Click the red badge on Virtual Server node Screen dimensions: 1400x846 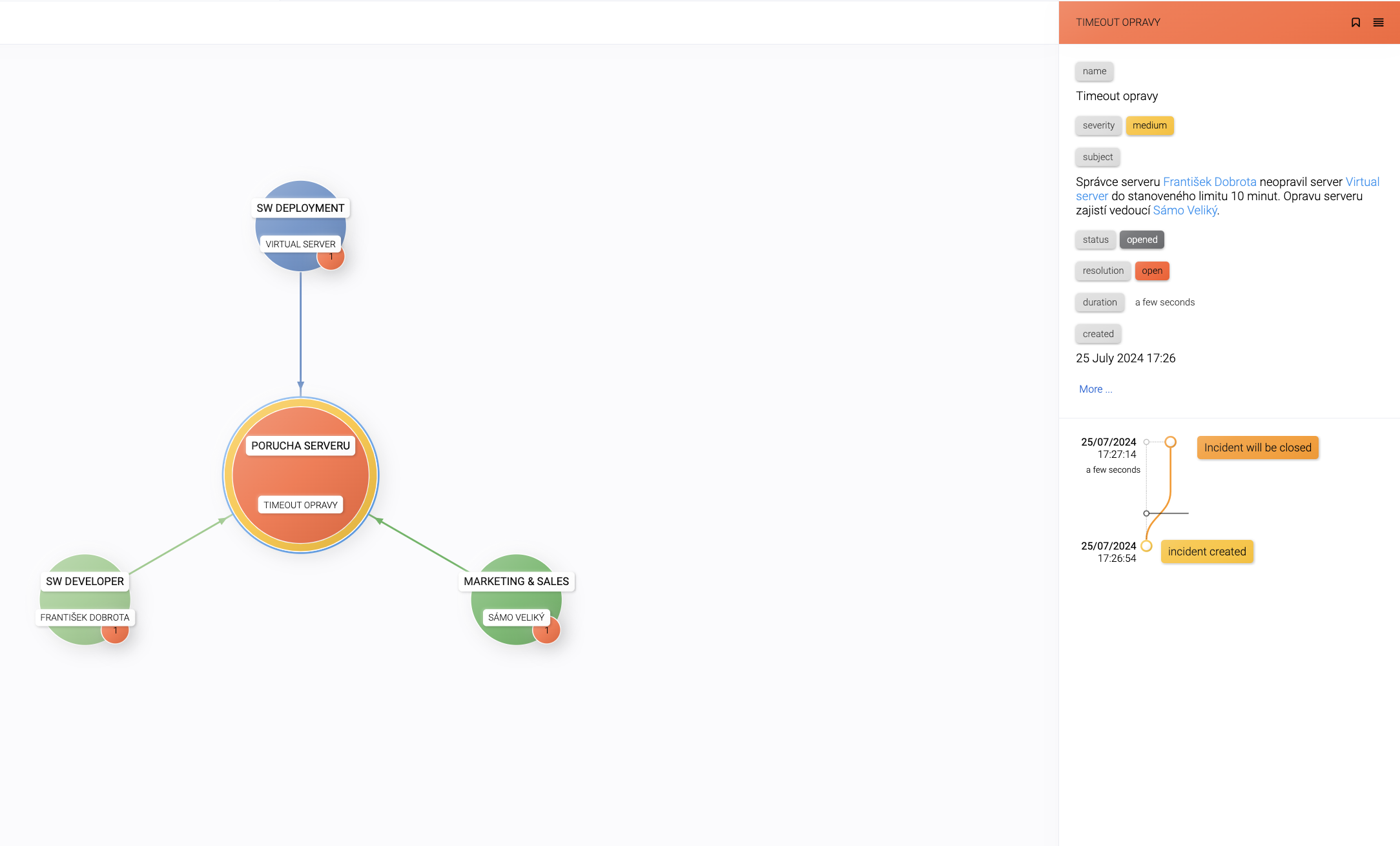(x=331, y=258)
